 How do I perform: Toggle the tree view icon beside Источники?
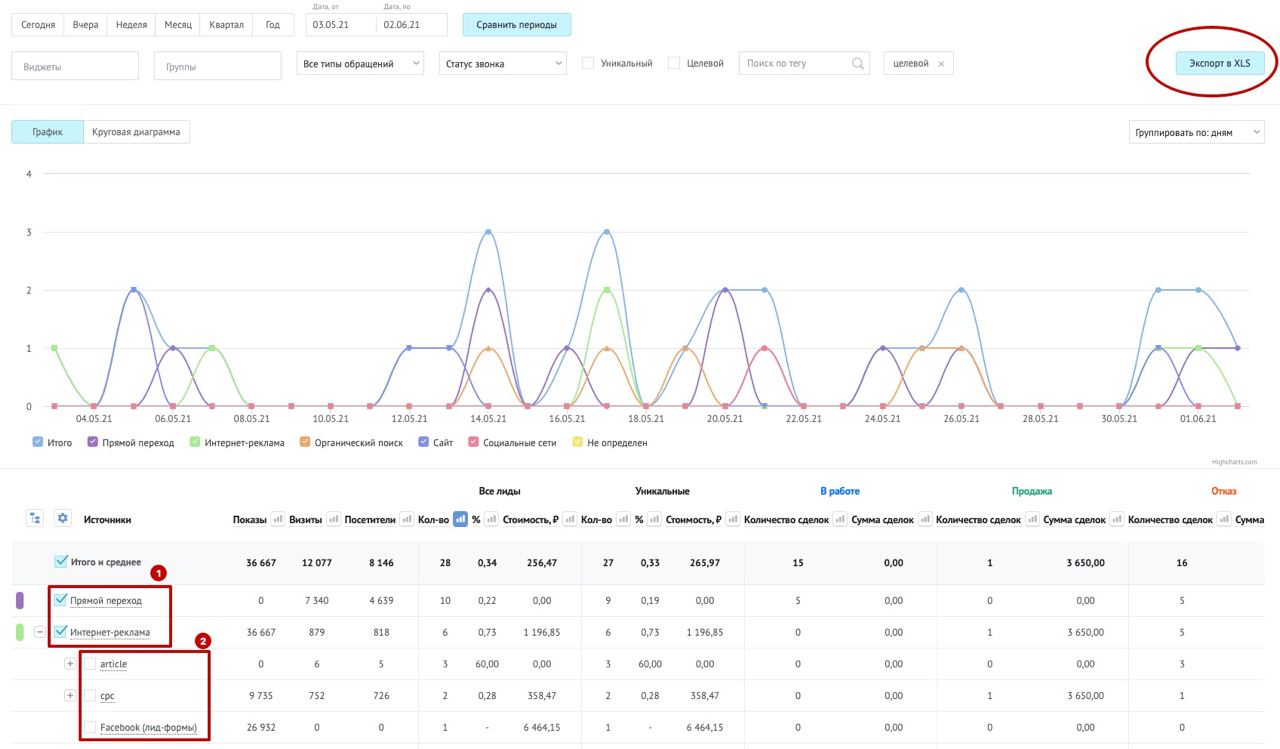point(35,518)
